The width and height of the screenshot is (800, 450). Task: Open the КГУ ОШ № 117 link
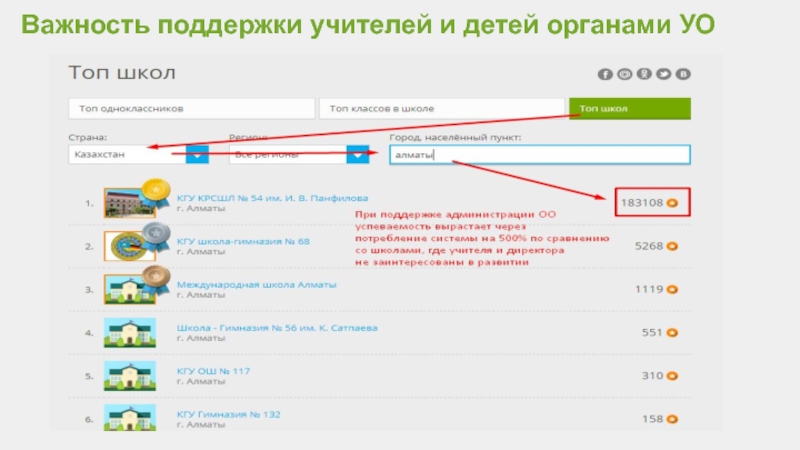point(213,371)
